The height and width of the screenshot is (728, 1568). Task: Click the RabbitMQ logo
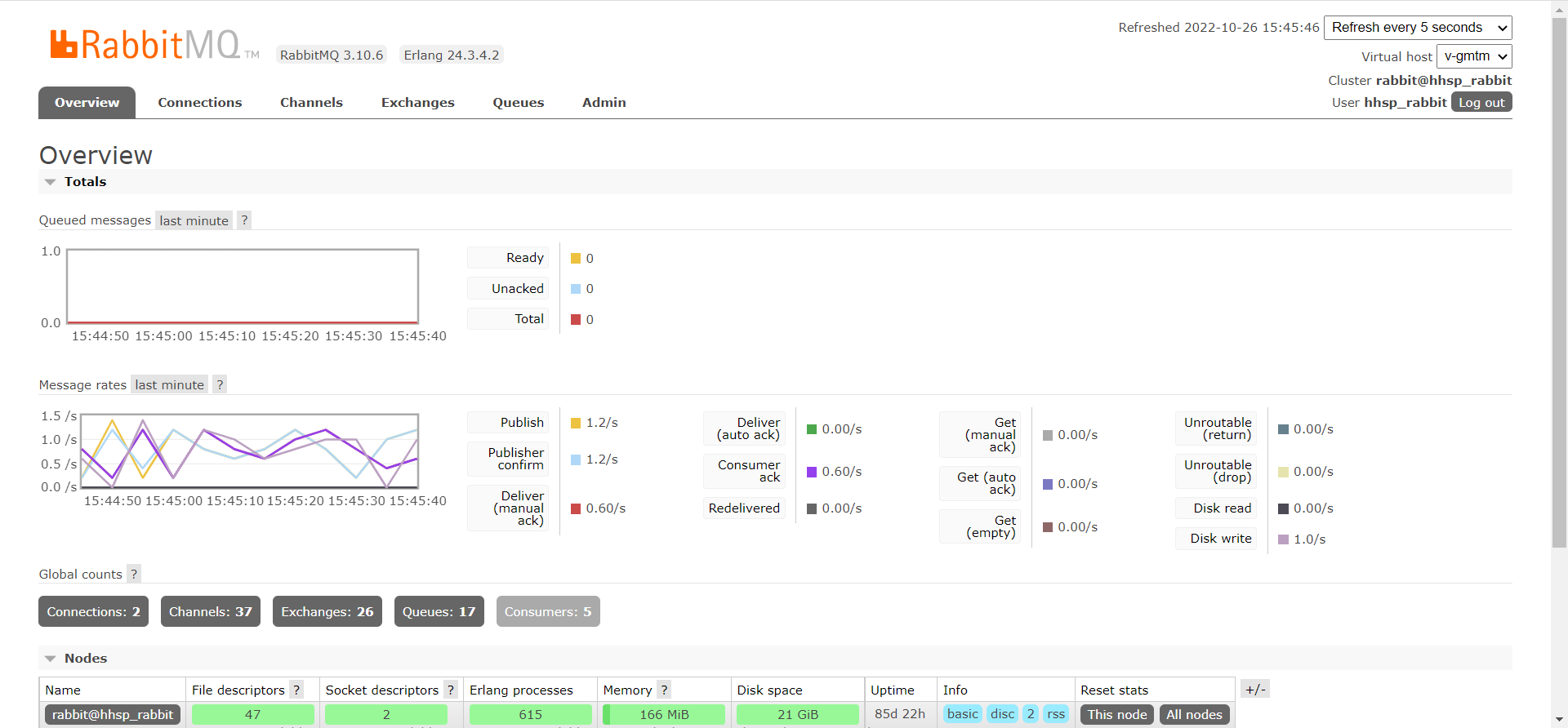coord(154,45)
